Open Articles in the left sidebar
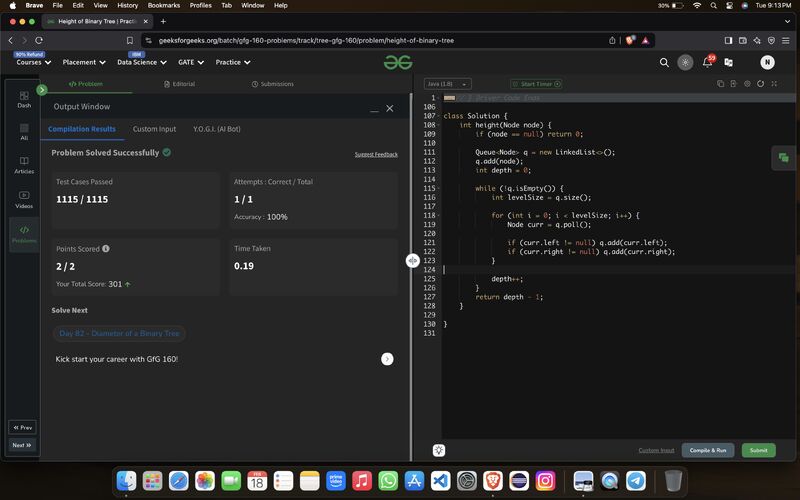 pos(24,165)
